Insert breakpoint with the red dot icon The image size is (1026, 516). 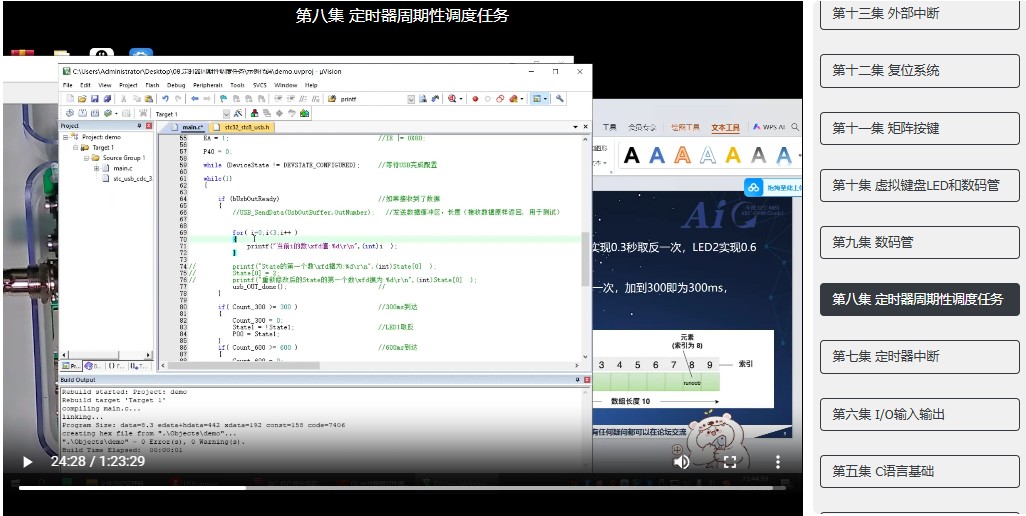[475, 99]
